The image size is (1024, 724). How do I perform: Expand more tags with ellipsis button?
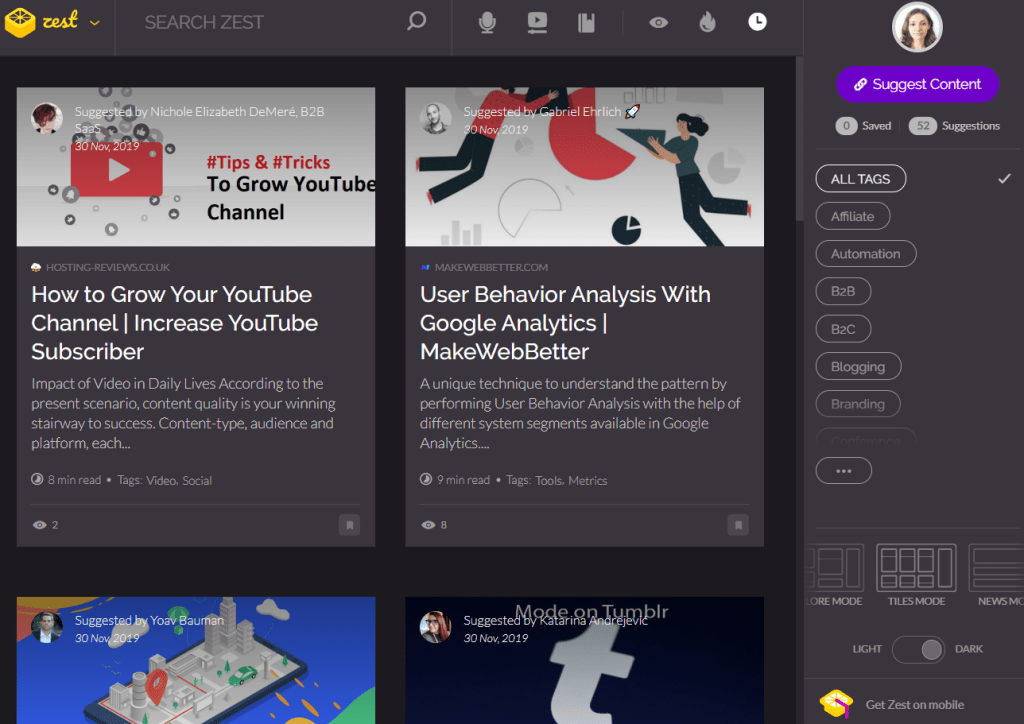(x=843, y=470)
